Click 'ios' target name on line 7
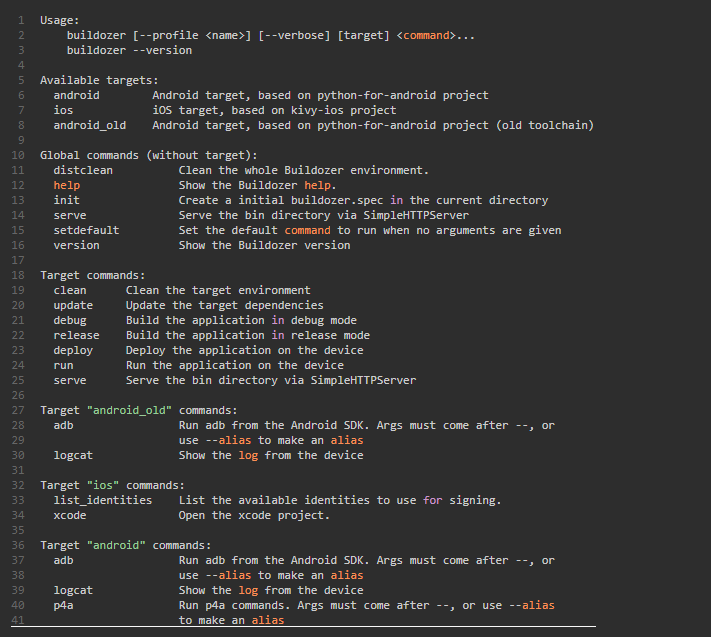Viewport: 711px width, 637px height. point(63,110)
